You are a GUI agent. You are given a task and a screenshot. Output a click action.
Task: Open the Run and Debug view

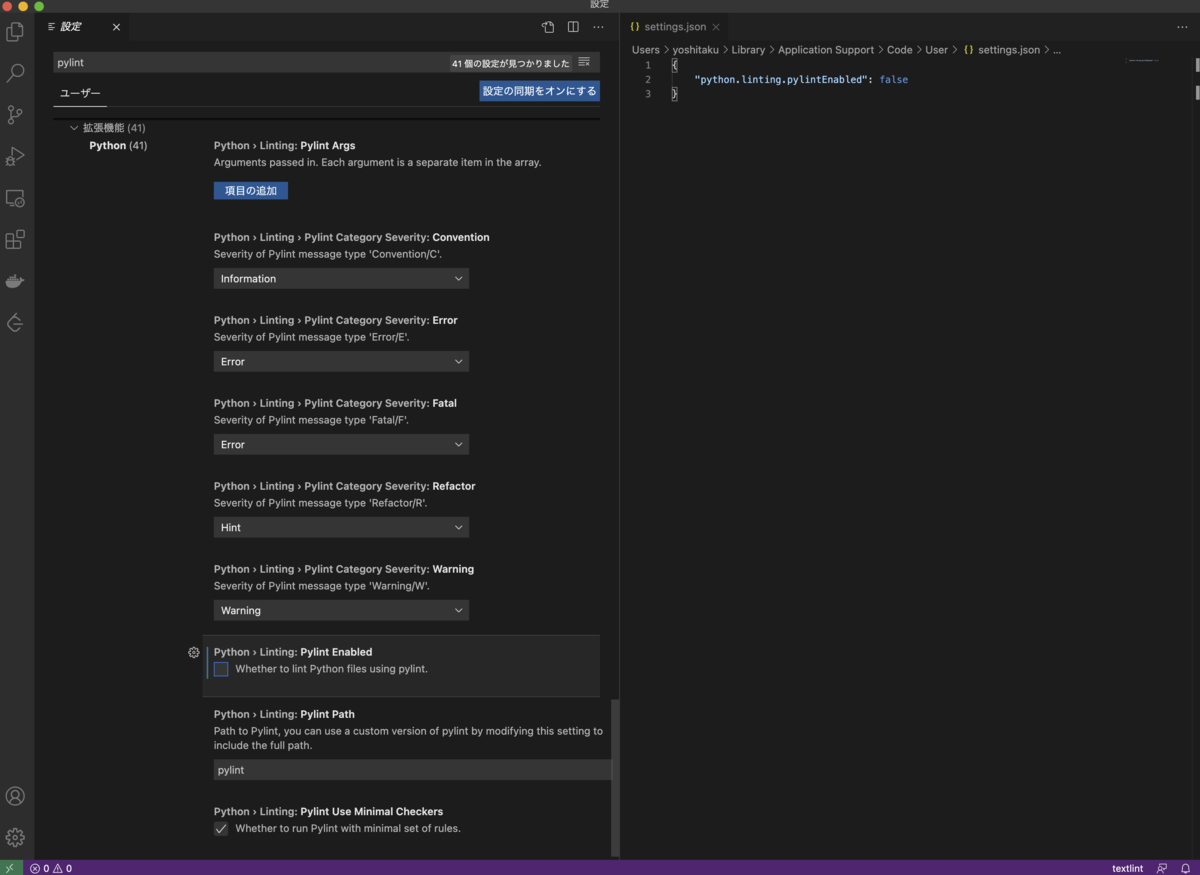click(15, 156)
